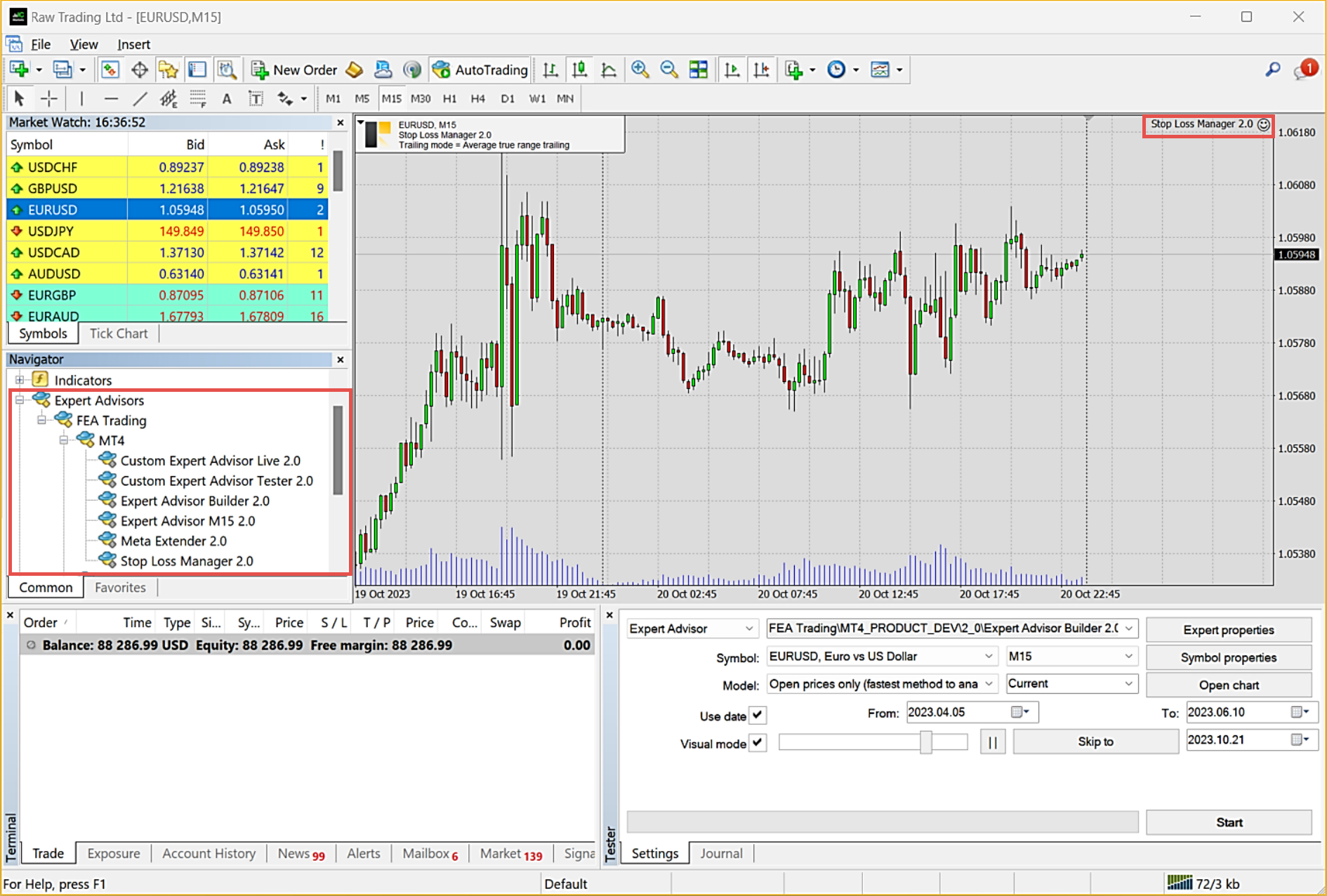The image size is (1327, 896).
Task: Switch chart timeframe to D1
Action: (x=508, y=98)
